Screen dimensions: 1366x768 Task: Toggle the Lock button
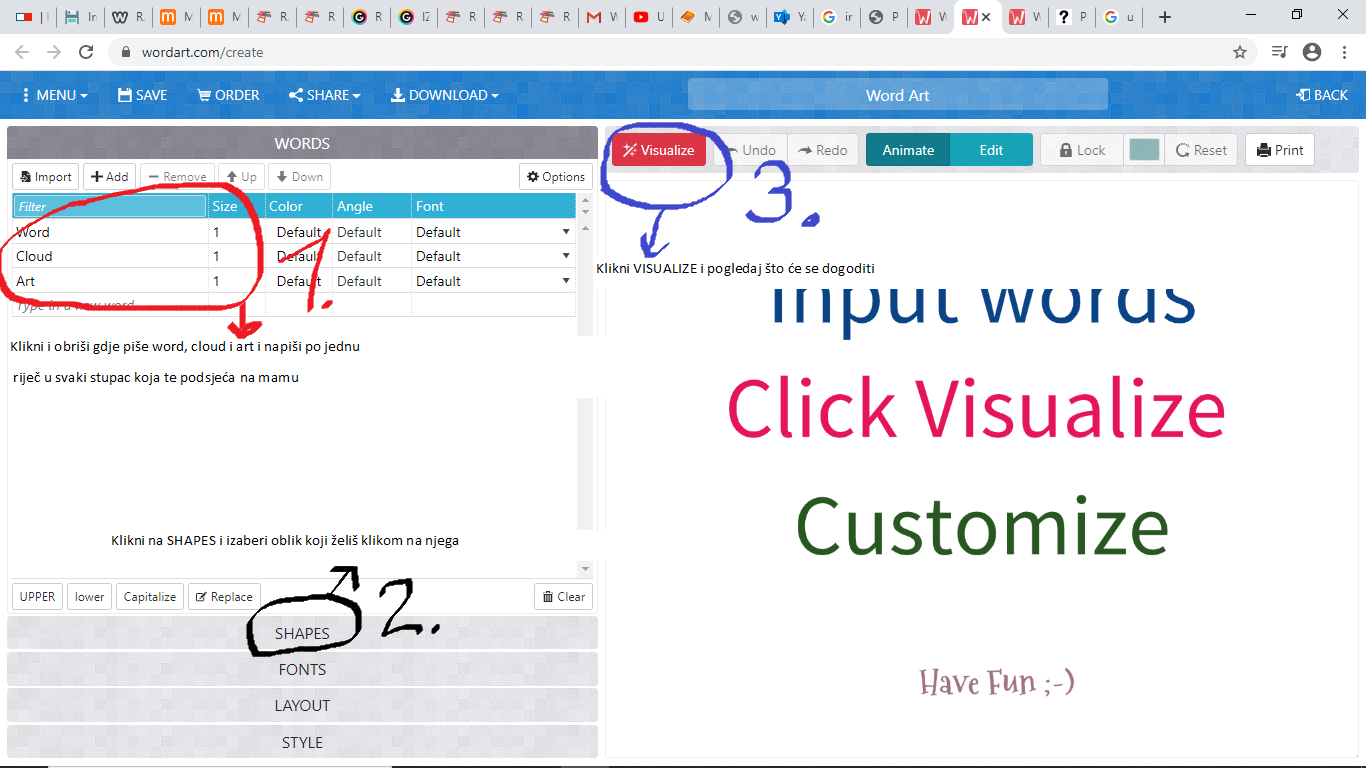(x=1081, y=150)
